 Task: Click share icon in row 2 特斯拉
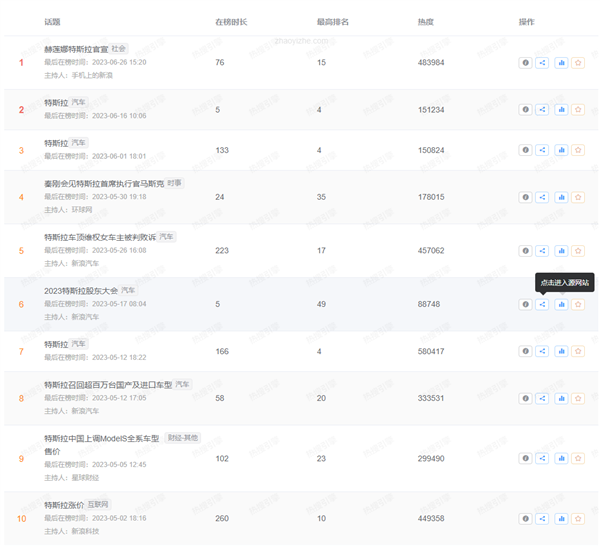pos(542,110)
